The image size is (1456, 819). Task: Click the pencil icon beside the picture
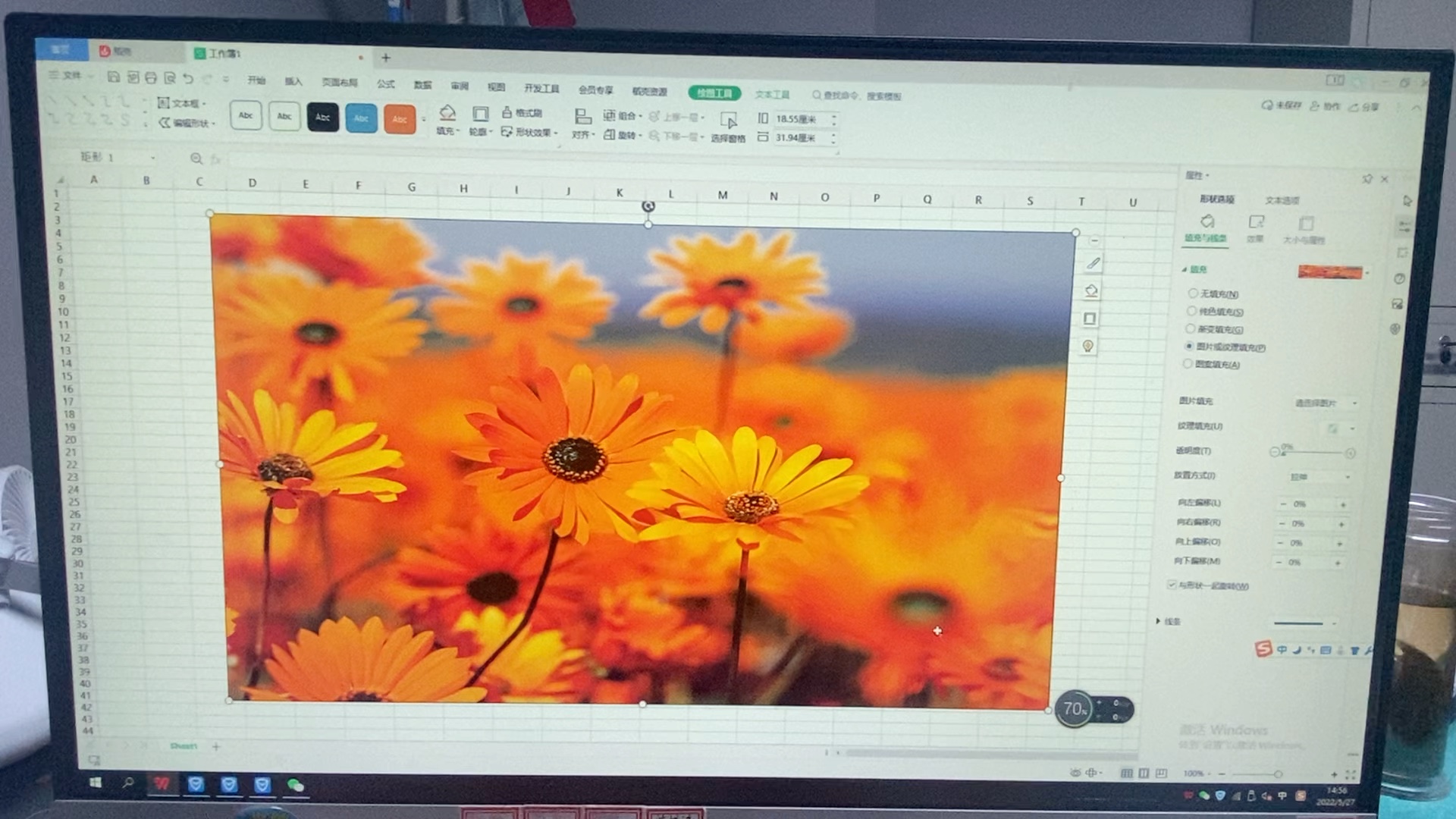(1093, 263)
